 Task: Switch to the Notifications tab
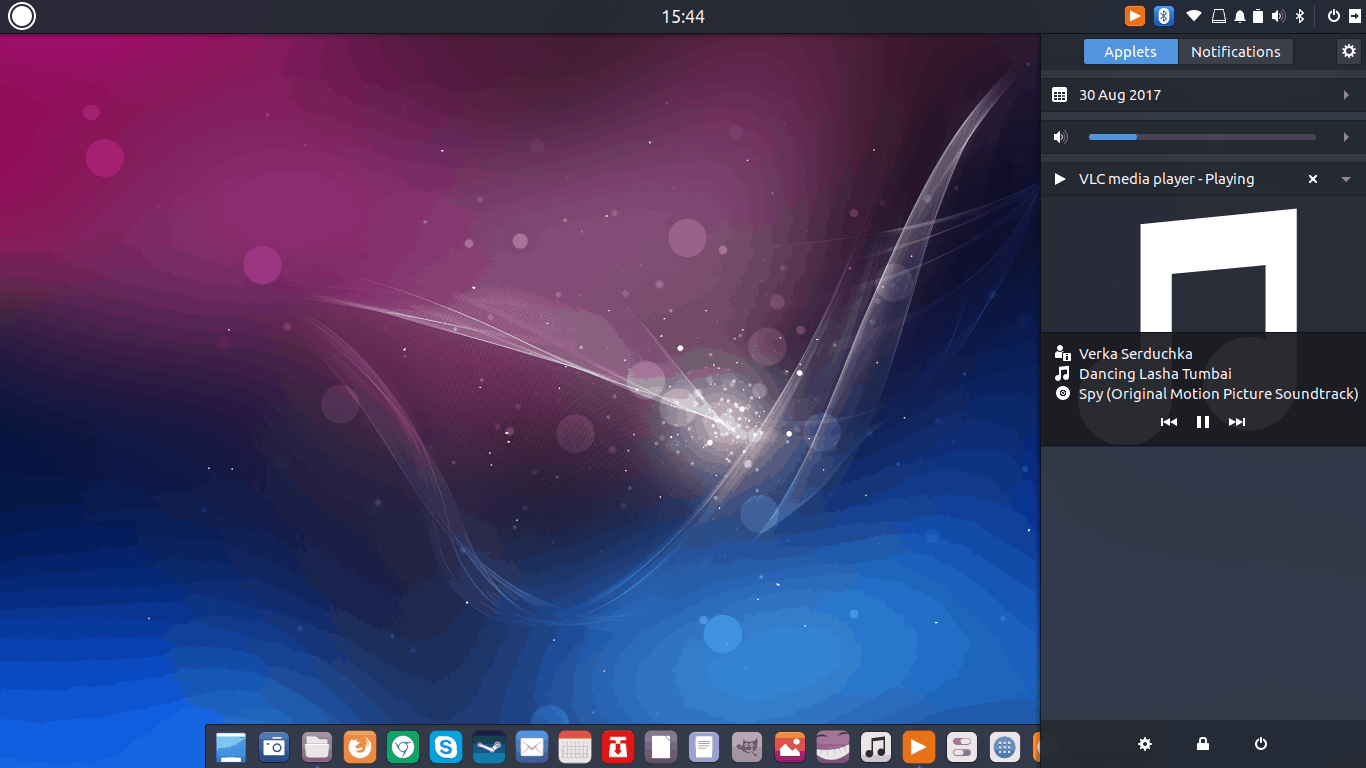coord(1235,52)
